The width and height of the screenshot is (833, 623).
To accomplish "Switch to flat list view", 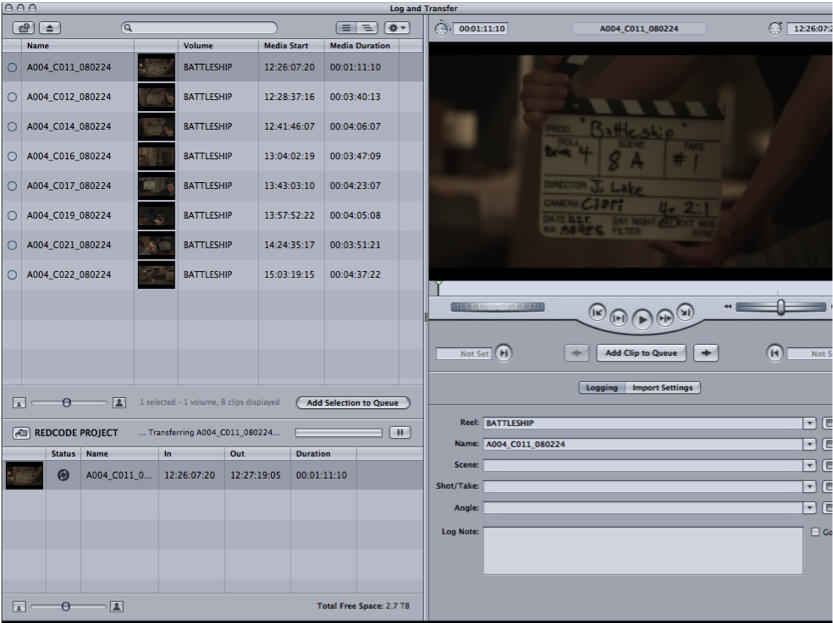I will tap(346, 28).
